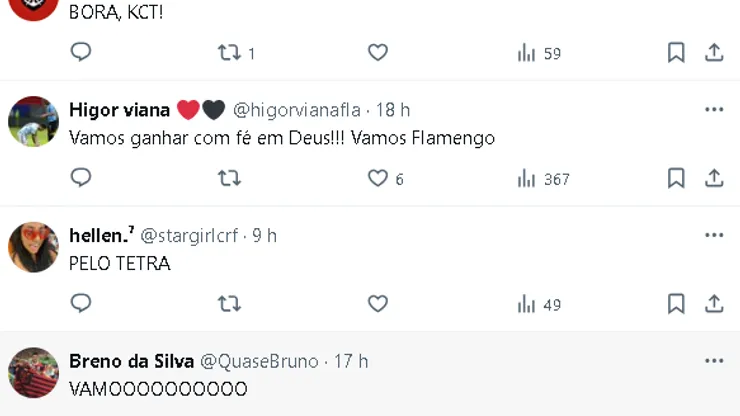Image resolution: width=740 pixels, height=416 pixels.
Task: Reply to hellen's PELO TETRA tweet
Action: point(81,303)
